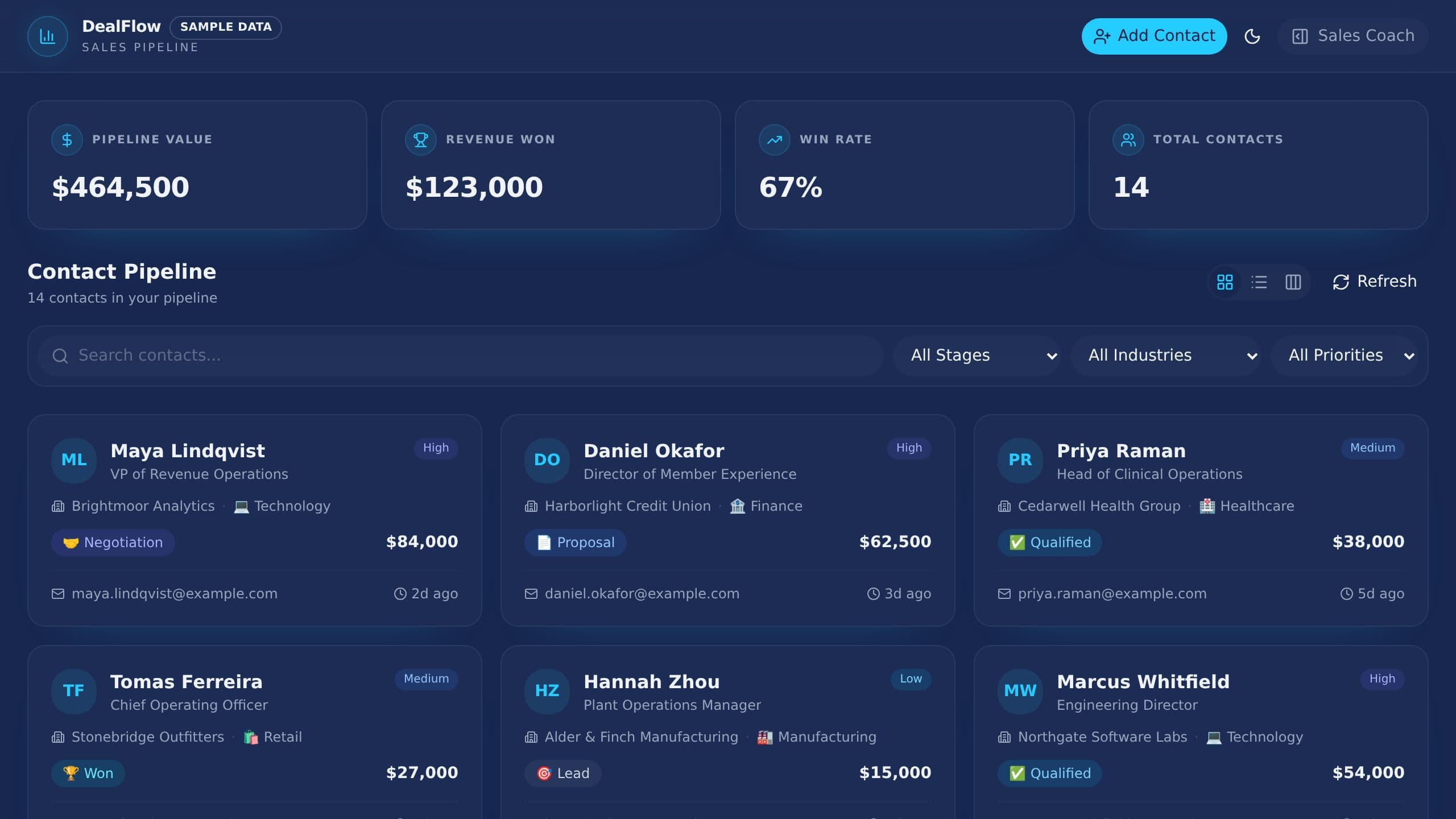Click the HZ avatar for Hannah Zhou
This screenshot has height=819, width=1456.
click(547, 691)
